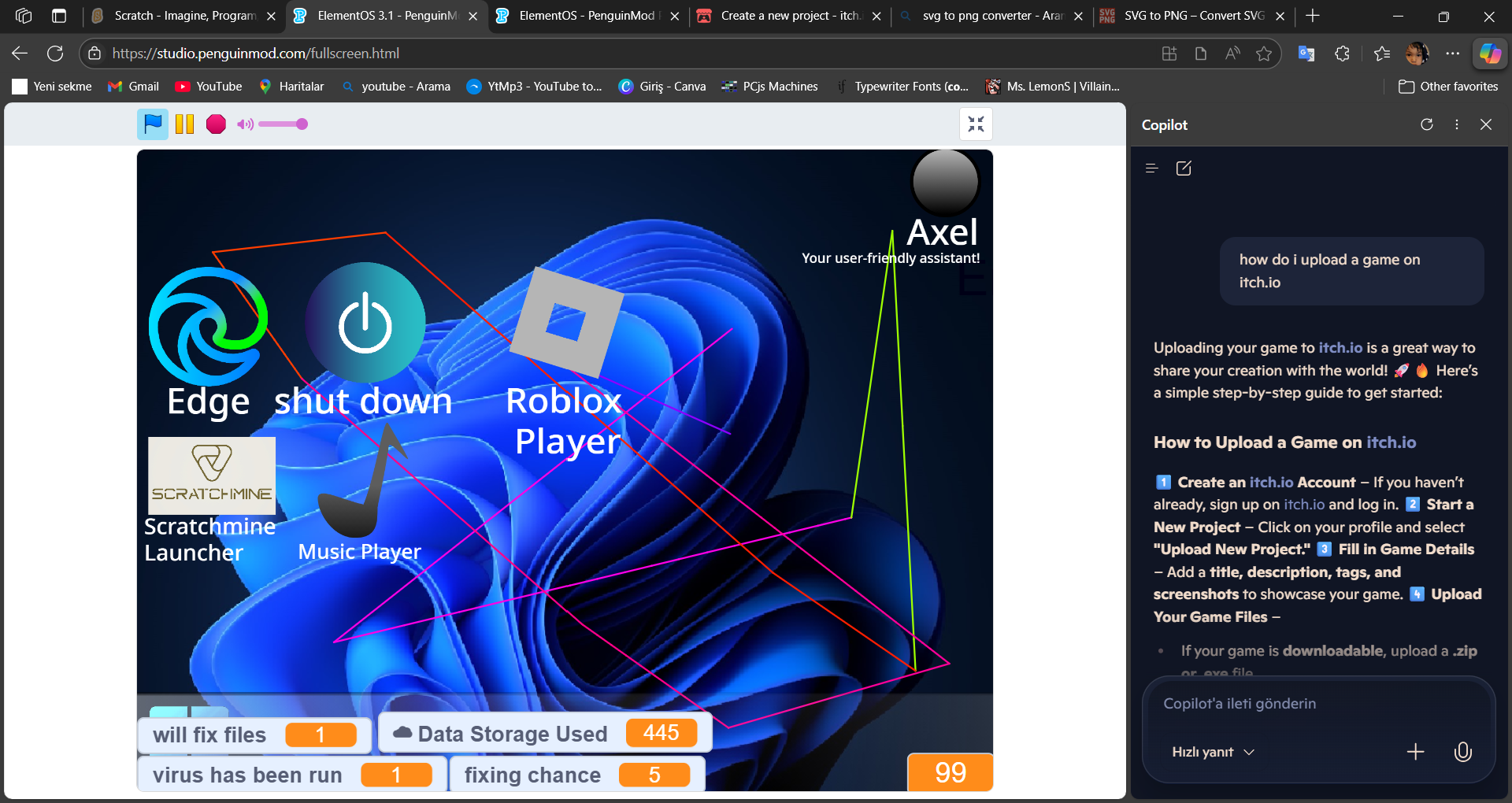Reload the page with refresh icon
This screenshot has width=1512, height=803.
click(x=55, y=54)
